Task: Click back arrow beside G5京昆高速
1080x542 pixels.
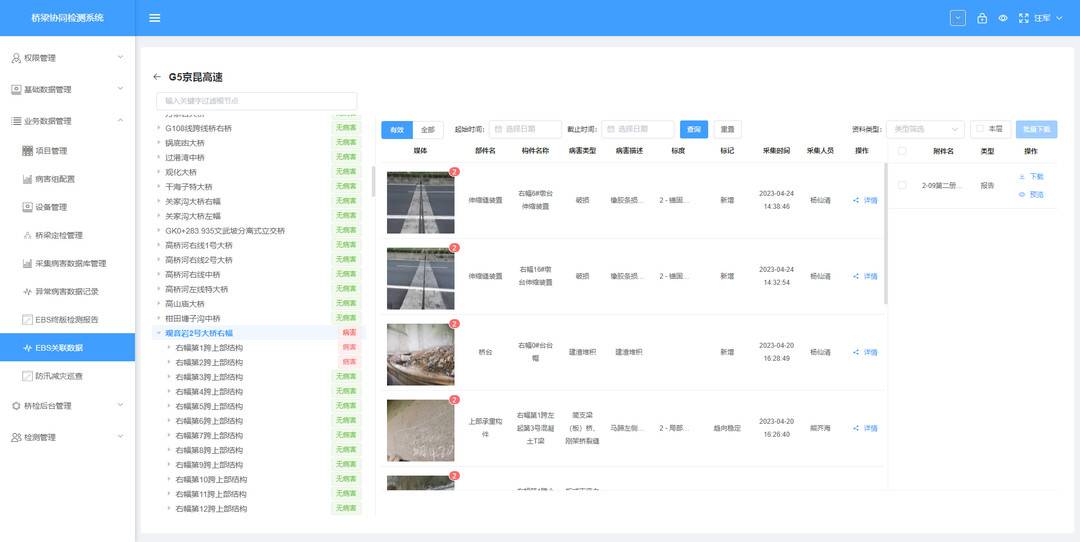Action: click(x=157, y=77)
